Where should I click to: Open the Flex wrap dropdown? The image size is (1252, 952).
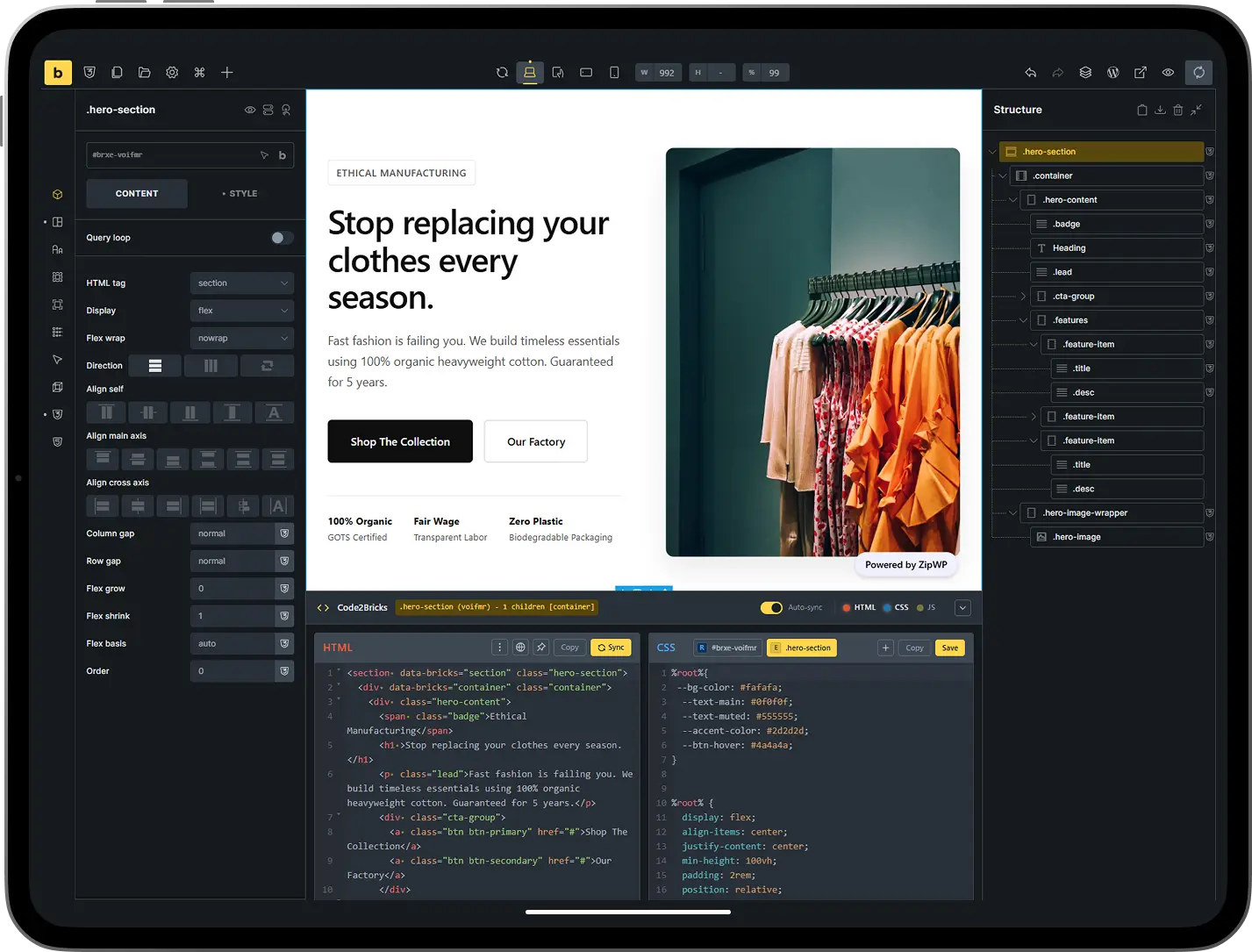241,338
